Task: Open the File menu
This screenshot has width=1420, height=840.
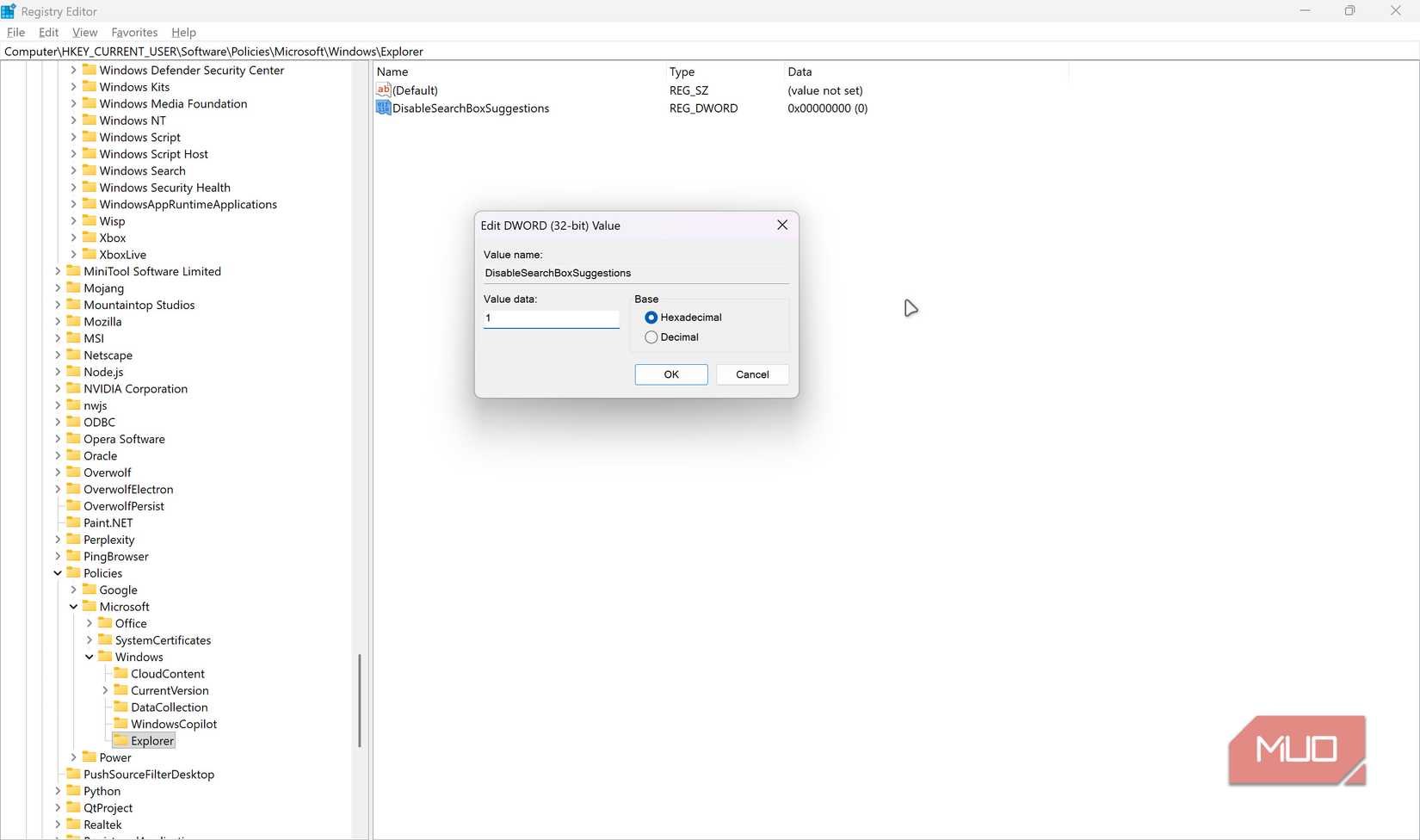Action: [15, 32]
